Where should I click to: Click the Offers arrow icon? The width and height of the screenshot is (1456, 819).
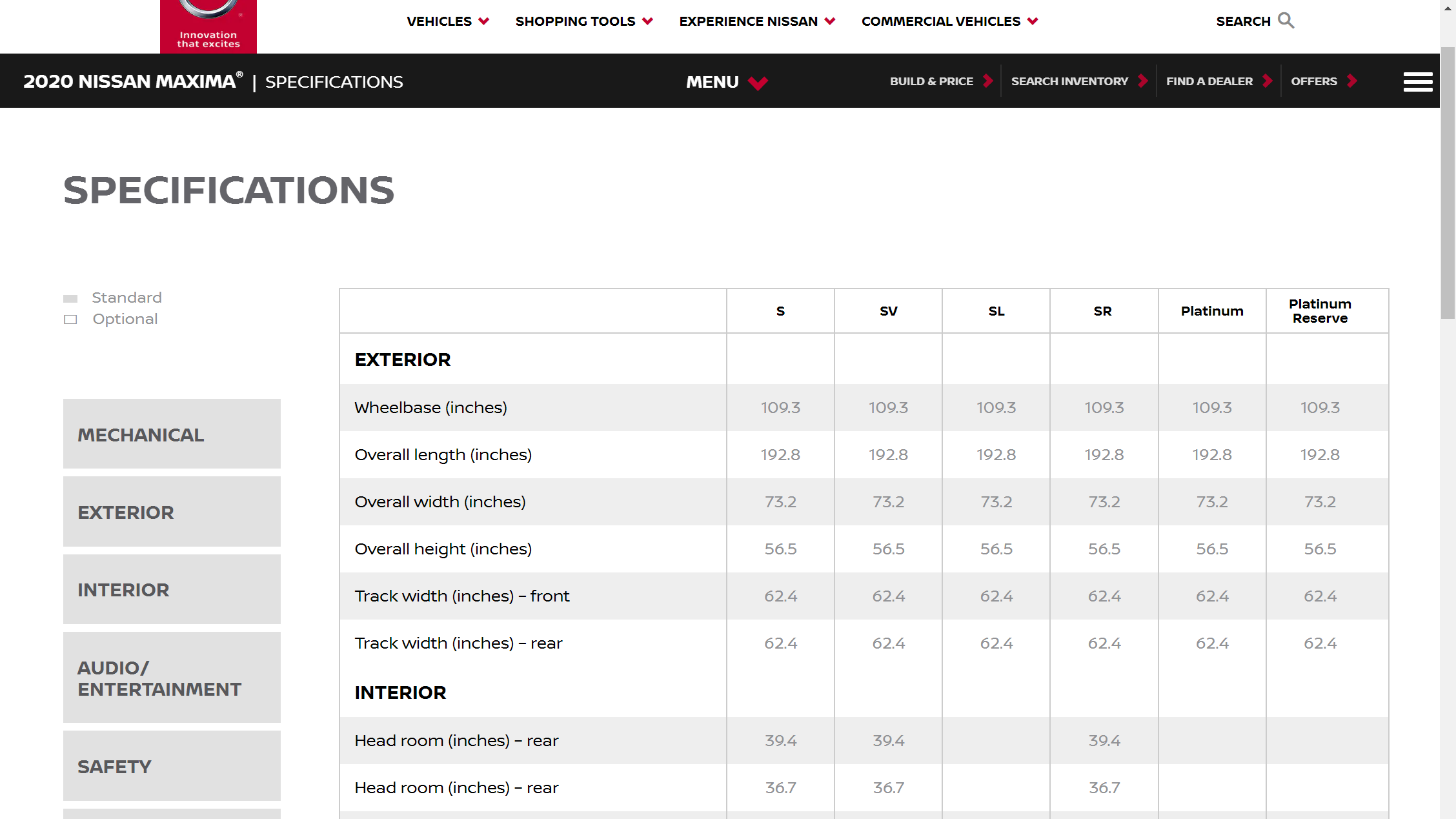1352,81
